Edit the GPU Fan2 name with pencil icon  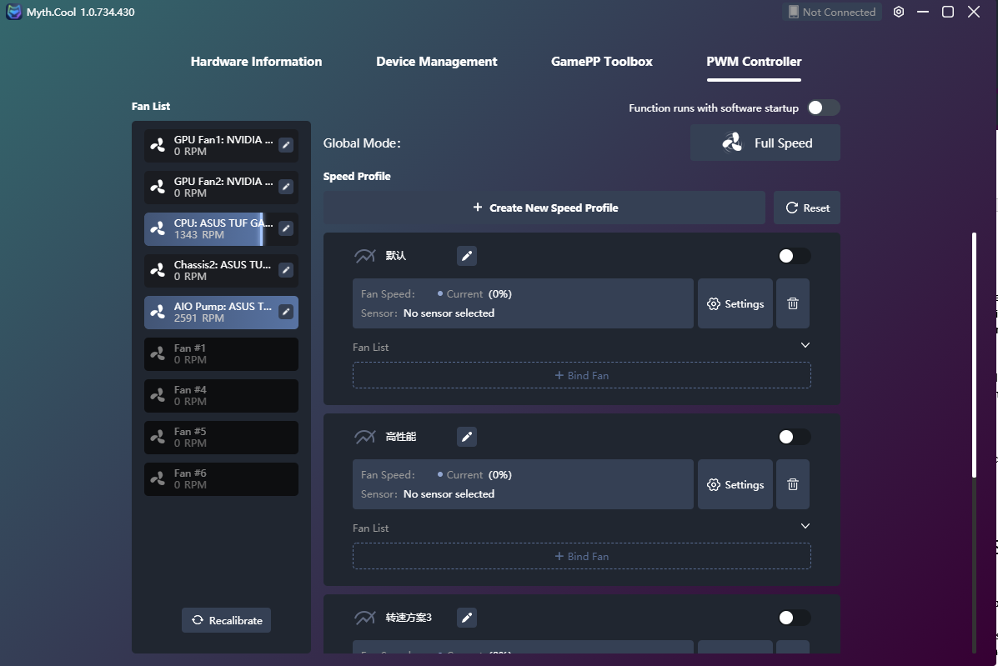286,187
